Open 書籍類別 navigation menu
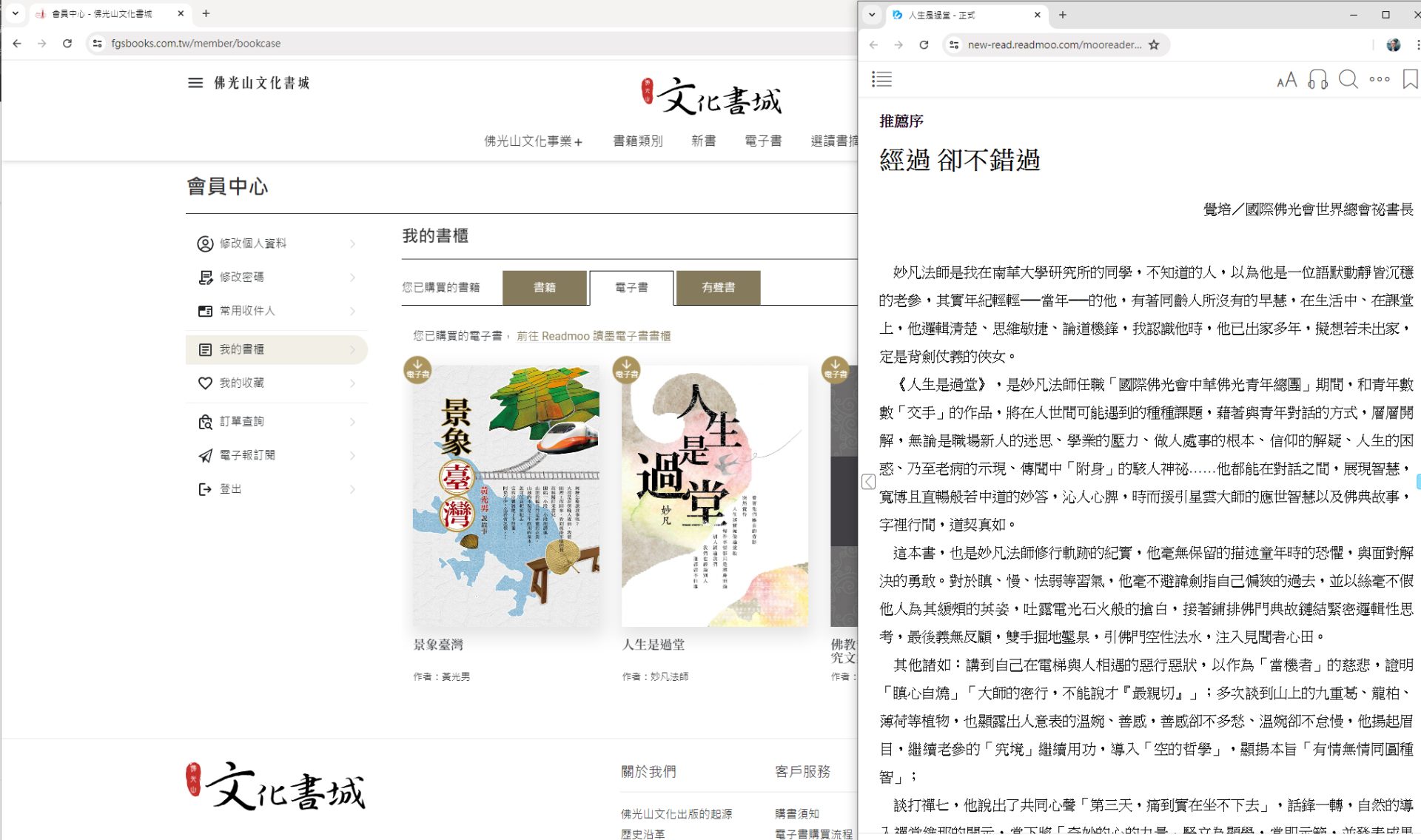This screenshot has width=1421, height=840. [637, 141]
